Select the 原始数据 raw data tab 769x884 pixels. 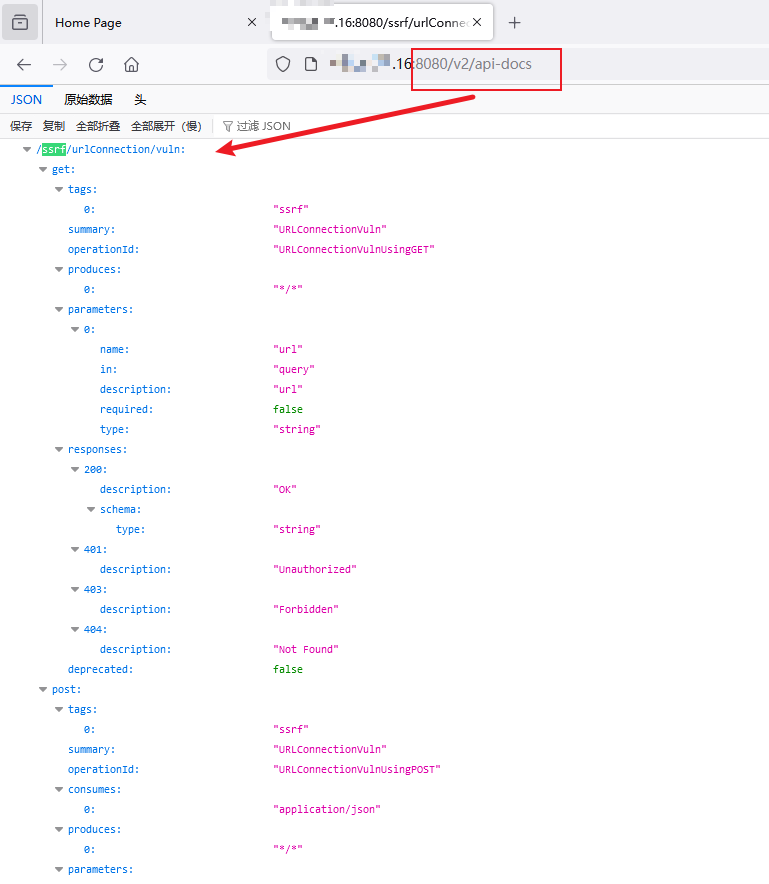pos(88,100)
